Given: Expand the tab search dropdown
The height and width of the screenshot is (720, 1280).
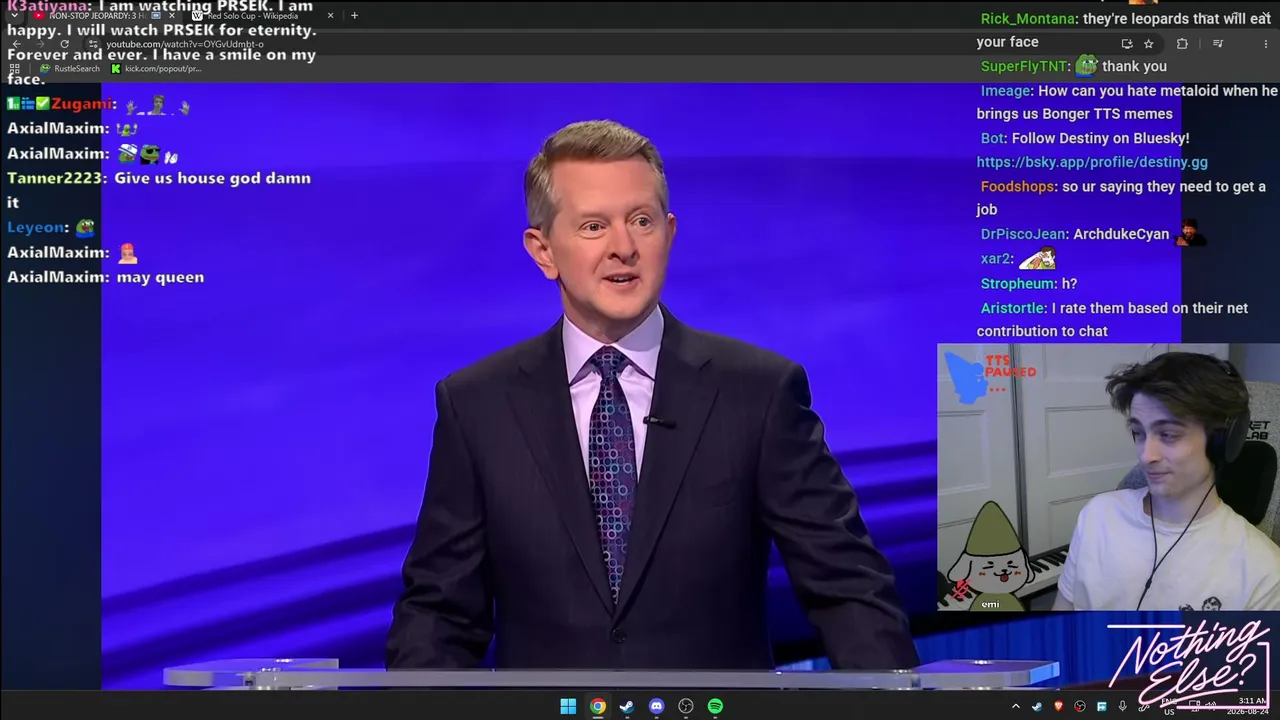Looking at the screenshot, I should (14, 15).
